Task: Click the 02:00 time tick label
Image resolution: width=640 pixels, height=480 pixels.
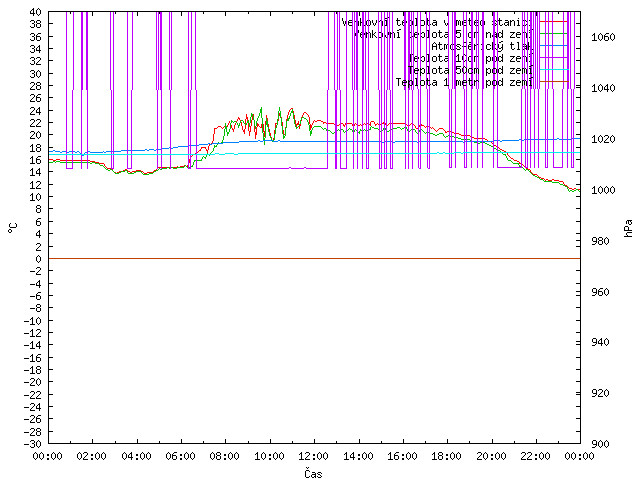Action: (x=92, y=456)
